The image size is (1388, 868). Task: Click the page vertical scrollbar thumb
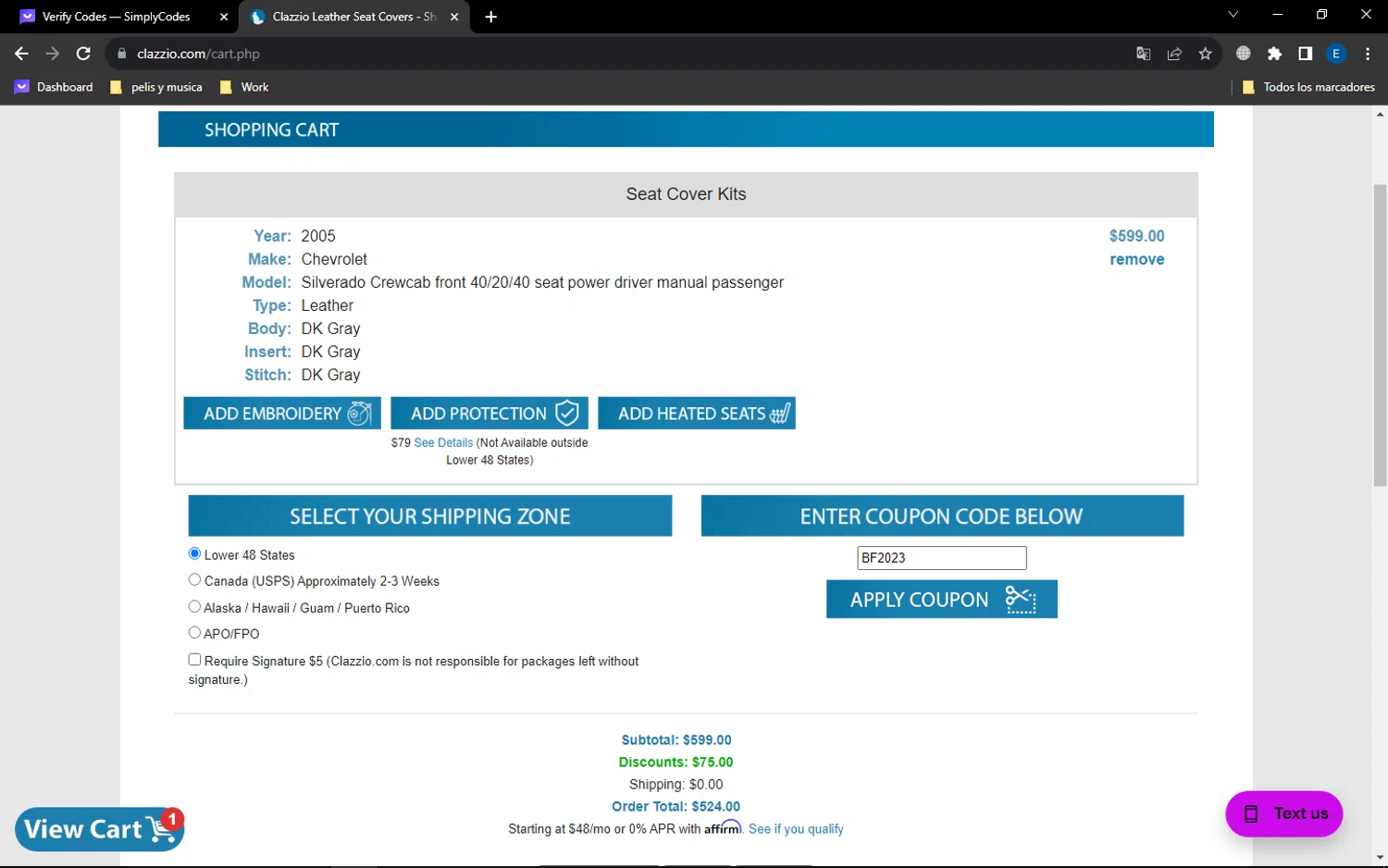pyautogui.click(x=1380, y=335)
